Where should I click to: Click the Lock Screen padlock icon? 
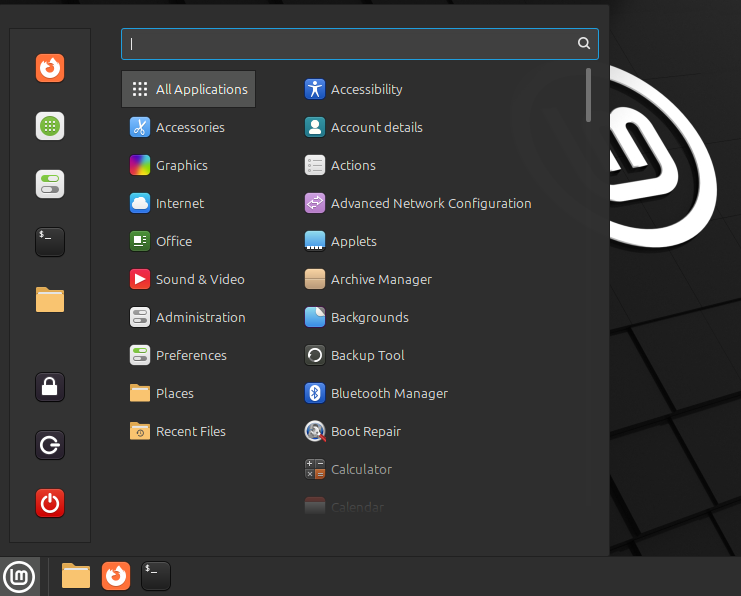click(50, 387)
